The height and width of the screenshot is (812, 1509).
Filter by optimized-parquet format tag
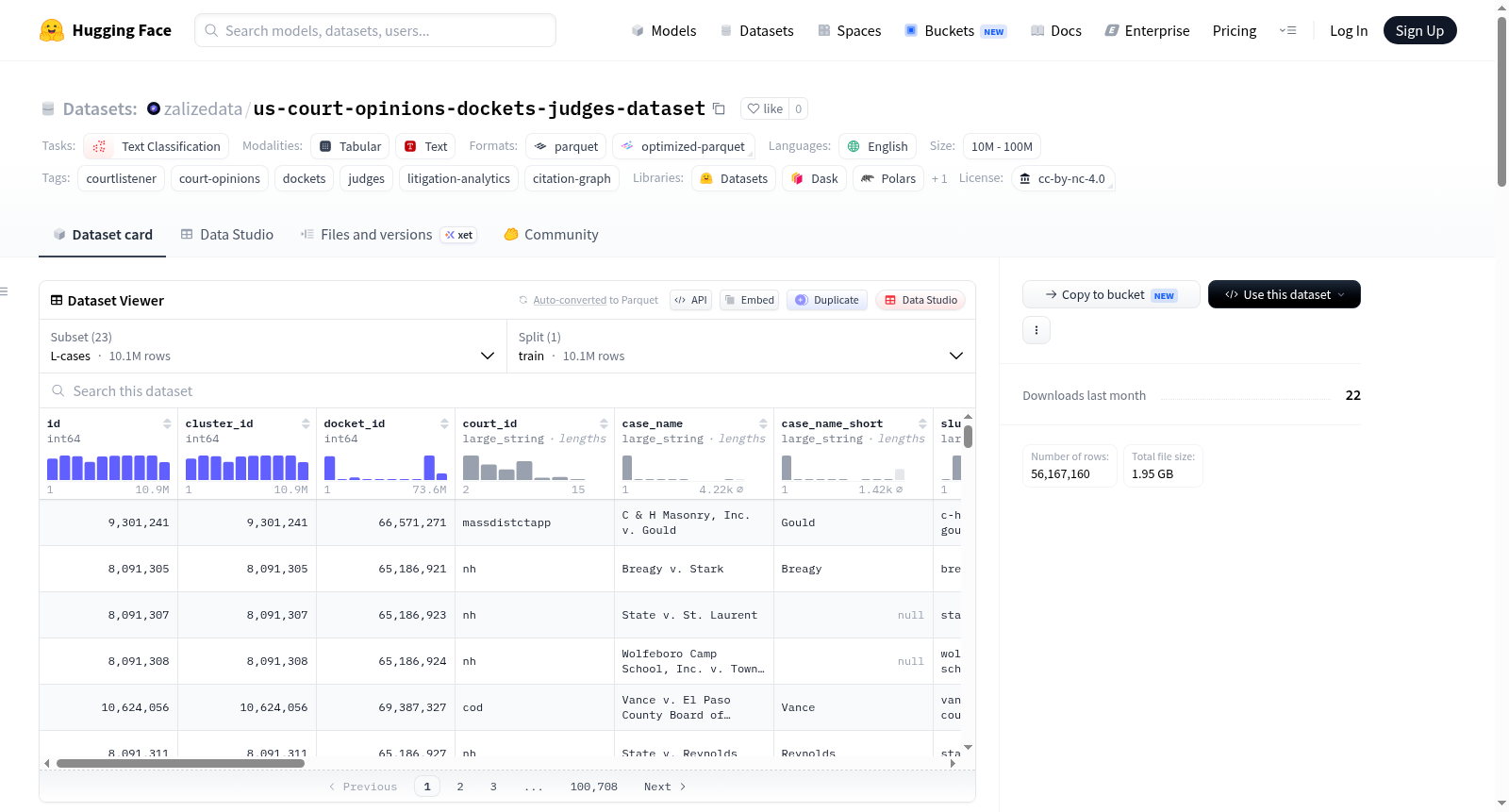click(x=684, y=146)
